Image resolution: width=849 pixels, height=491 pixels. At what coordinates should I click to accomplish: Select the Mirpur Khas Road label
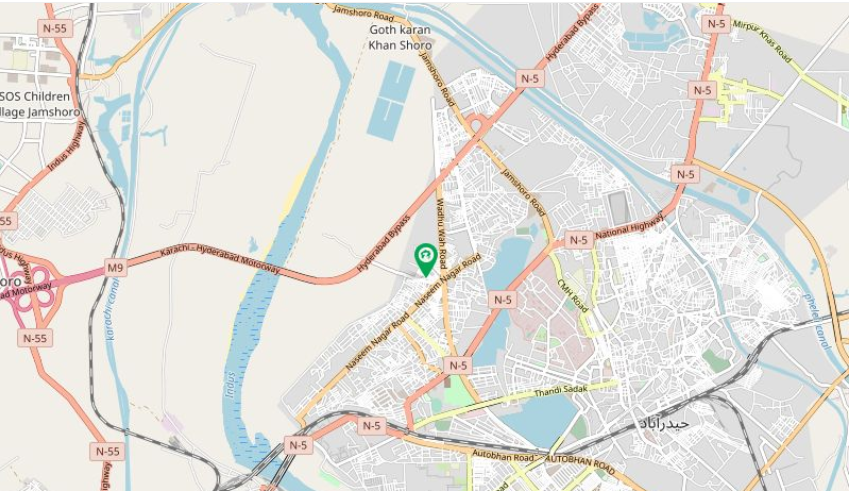762,41
